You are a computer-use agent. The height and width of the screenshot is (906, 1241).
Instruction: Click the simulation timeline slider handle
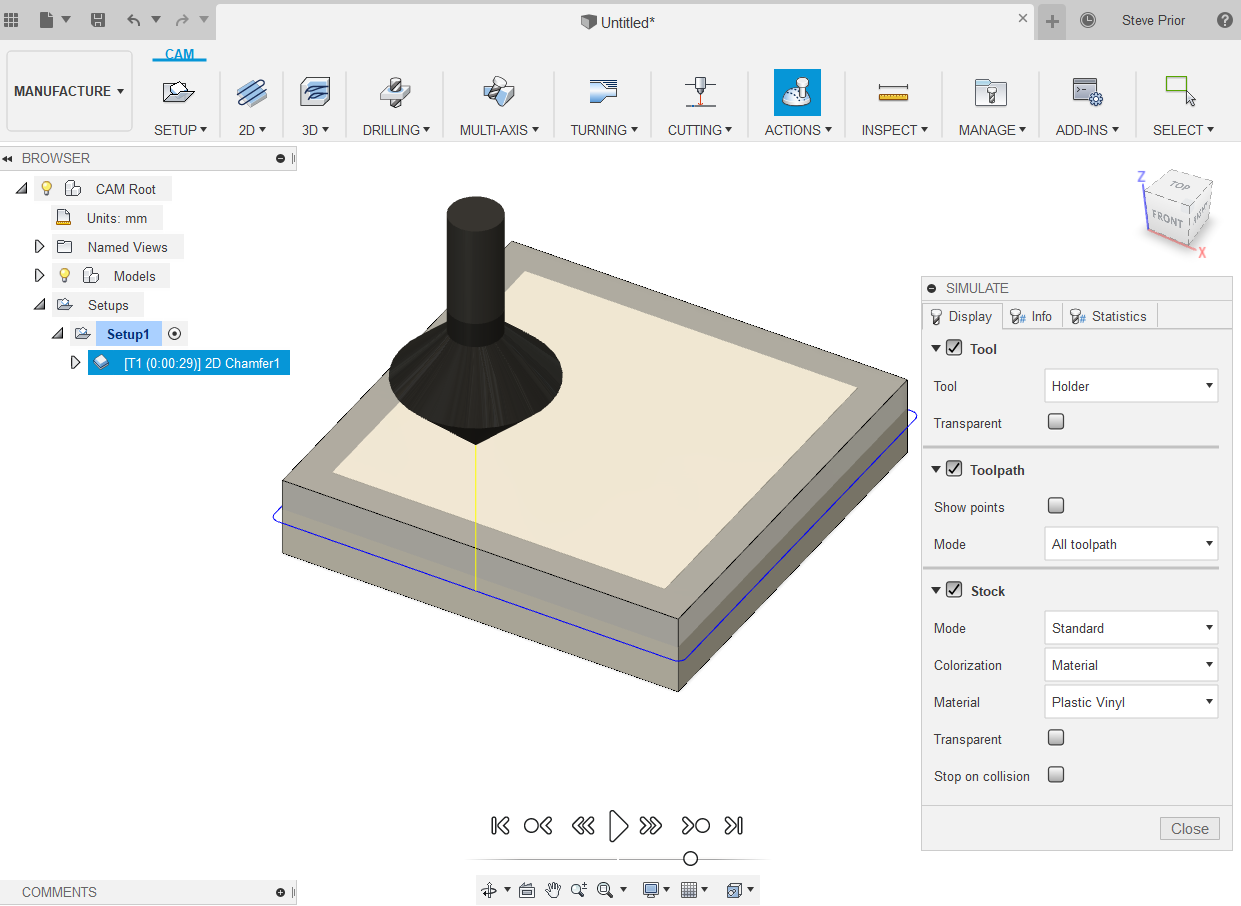point(690,857)
